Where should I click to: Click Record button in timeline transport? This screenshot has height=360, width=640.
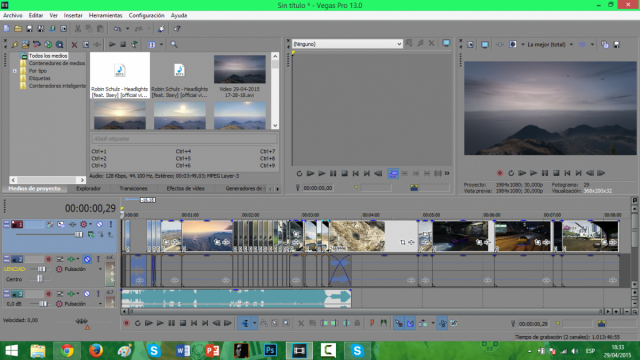(127, 323)
